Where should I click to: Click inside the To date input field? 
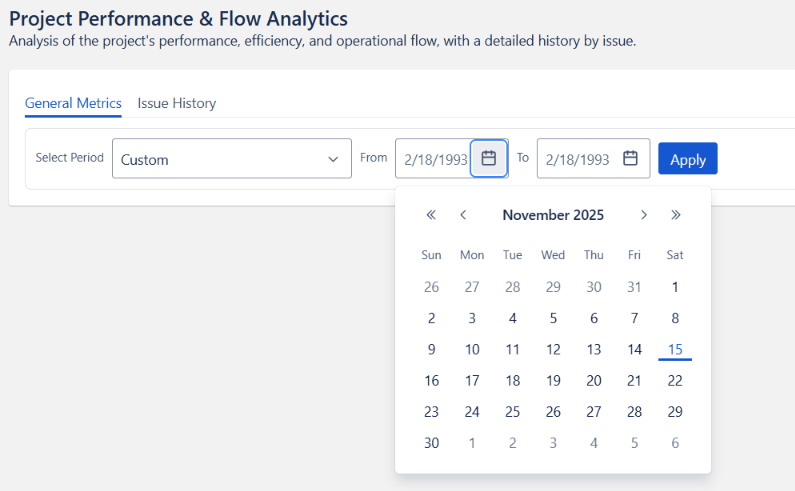[x=577, y=159]
